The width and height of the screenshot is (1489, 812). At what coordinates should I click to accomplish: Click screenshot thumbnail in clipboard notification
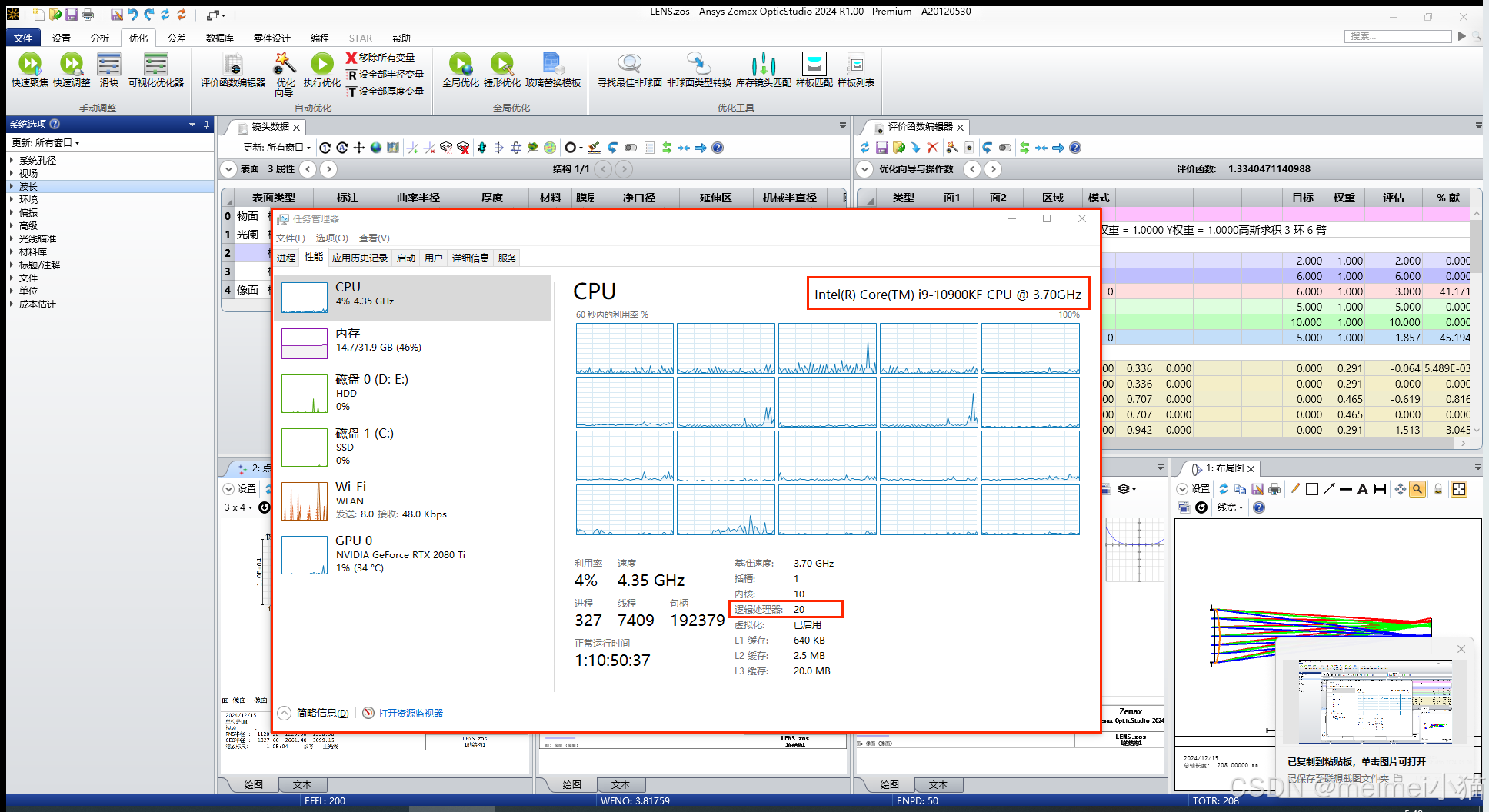(1374, 701)
